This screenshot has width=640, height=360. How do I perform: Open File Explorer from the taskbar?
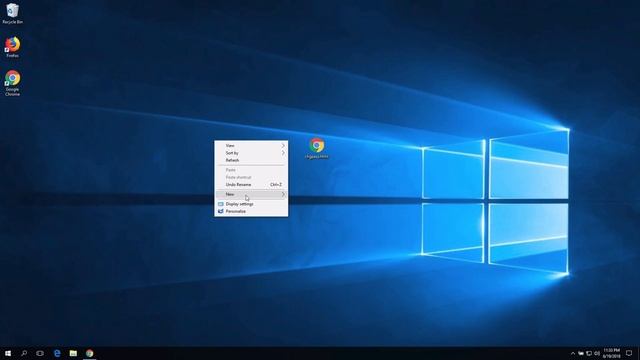(73, 353)
